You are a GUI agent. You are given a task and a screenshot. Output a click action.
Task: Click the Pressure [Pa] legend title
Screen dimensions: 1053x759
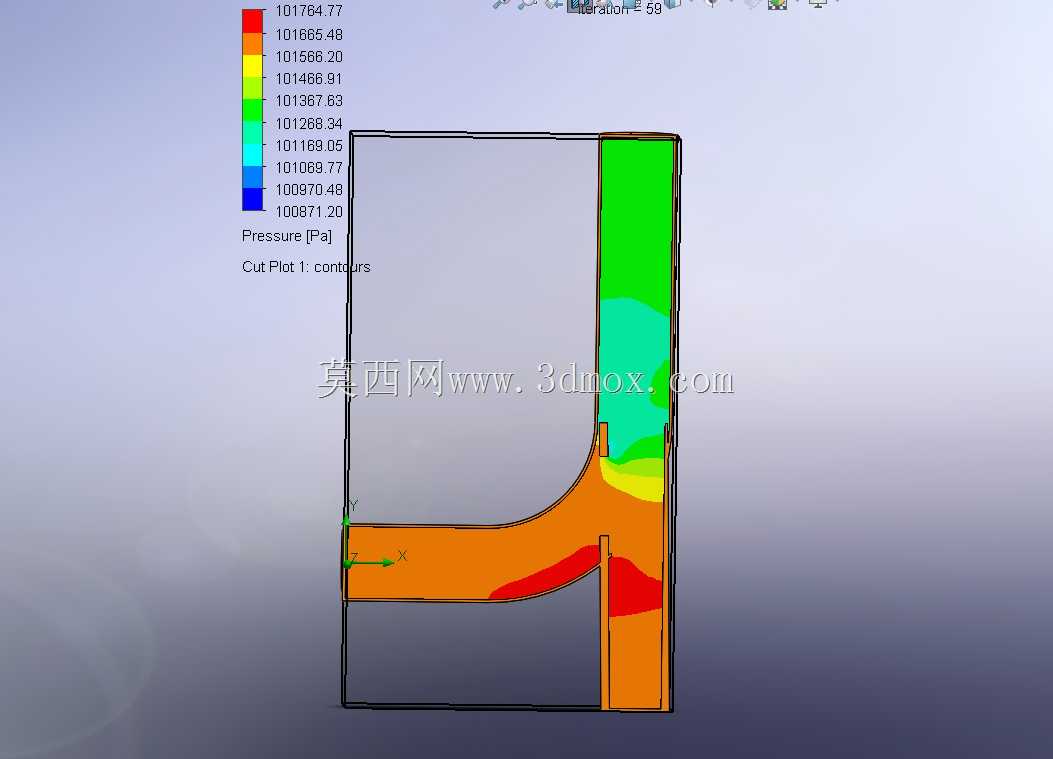(x=287, y=236)
